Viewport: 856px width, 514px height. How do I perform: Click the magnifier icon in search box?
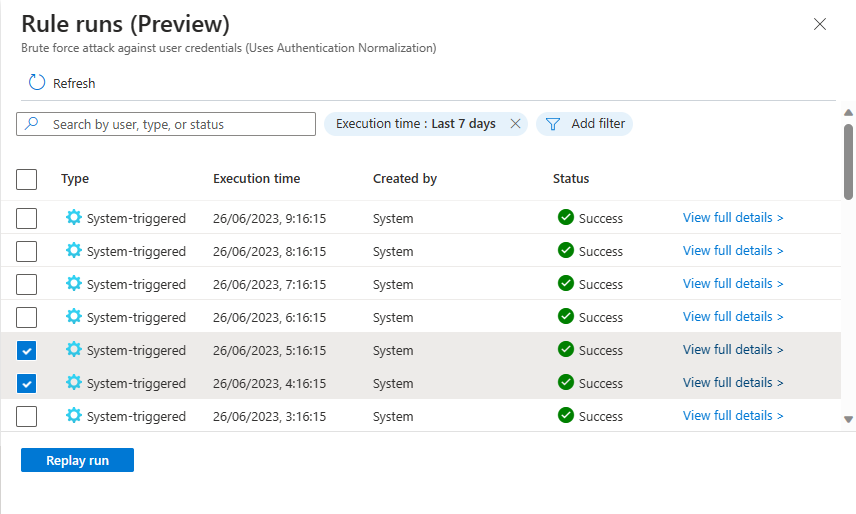[32, 124]
